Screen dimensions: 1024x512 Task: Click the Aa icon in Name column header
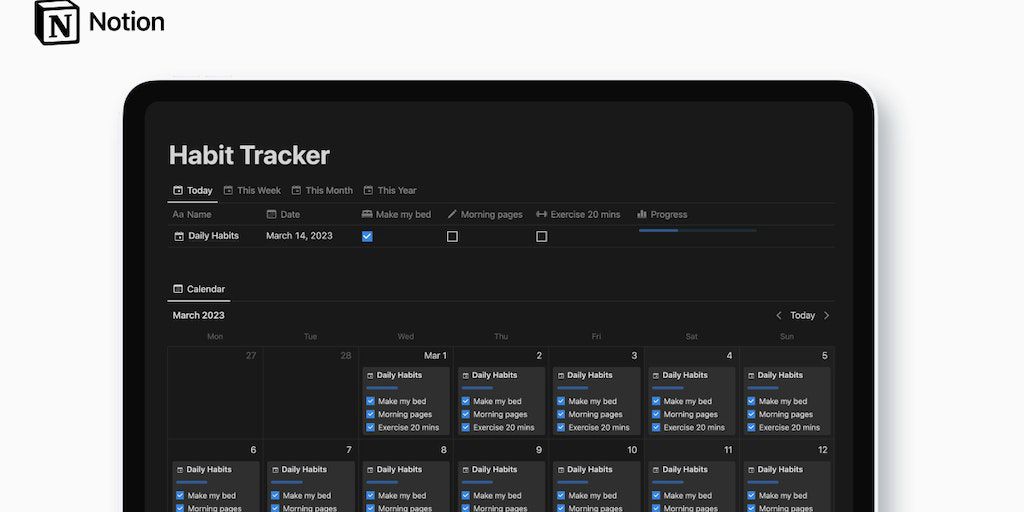[178, 214]
